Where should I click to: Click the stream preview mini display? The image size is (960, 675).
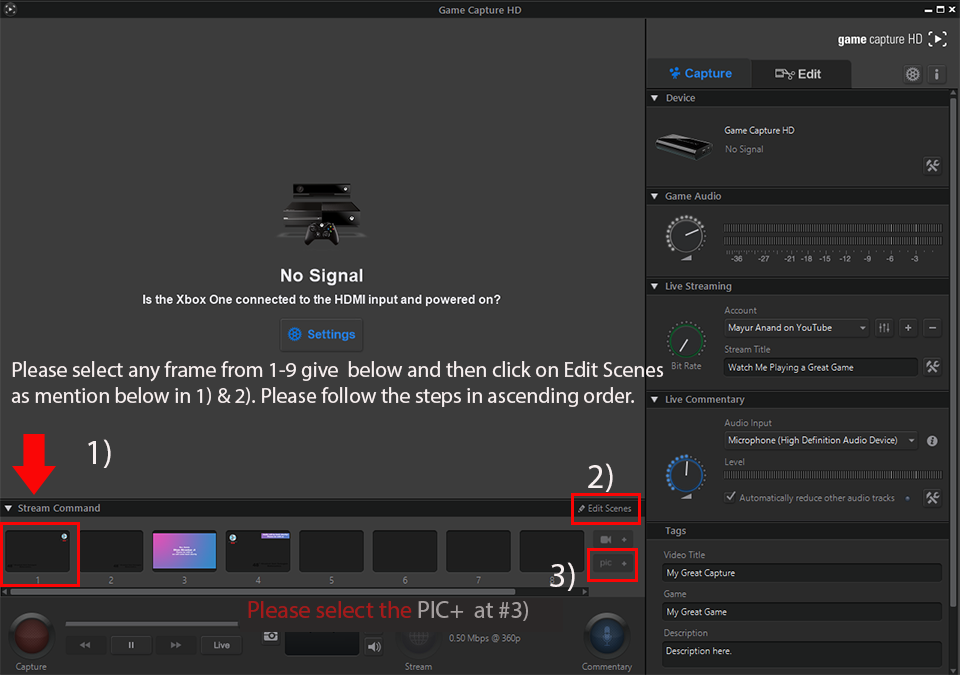point(322,643)
